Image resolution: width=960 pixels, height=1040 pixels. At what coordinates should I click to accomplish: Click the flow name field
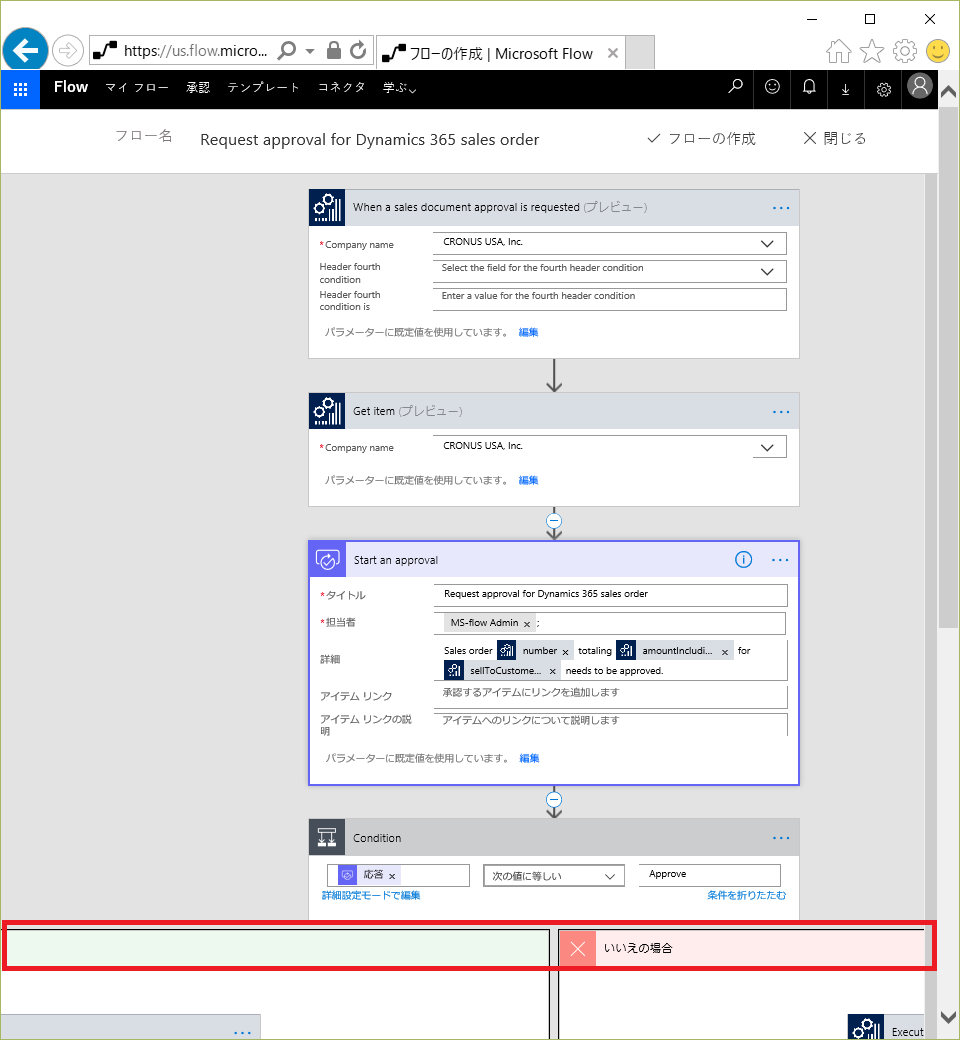pyautogui.click(x=370, y=140)
